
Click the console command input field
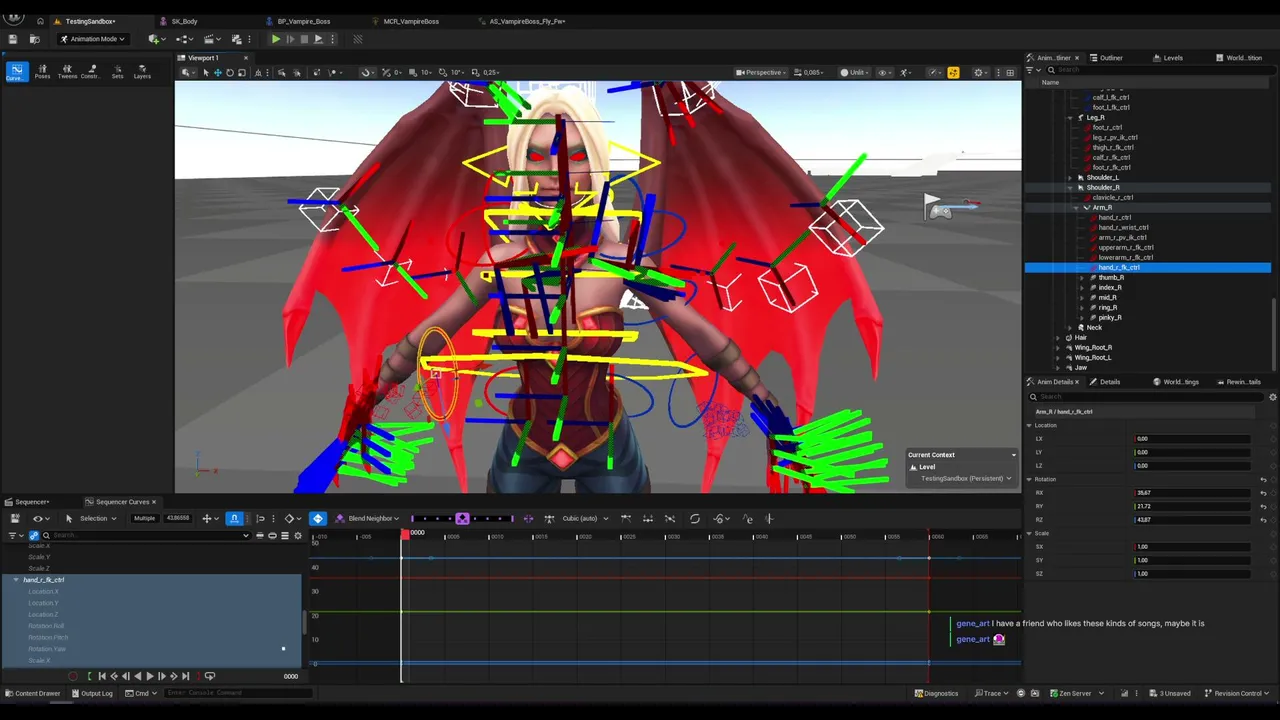tap(238, 693)
